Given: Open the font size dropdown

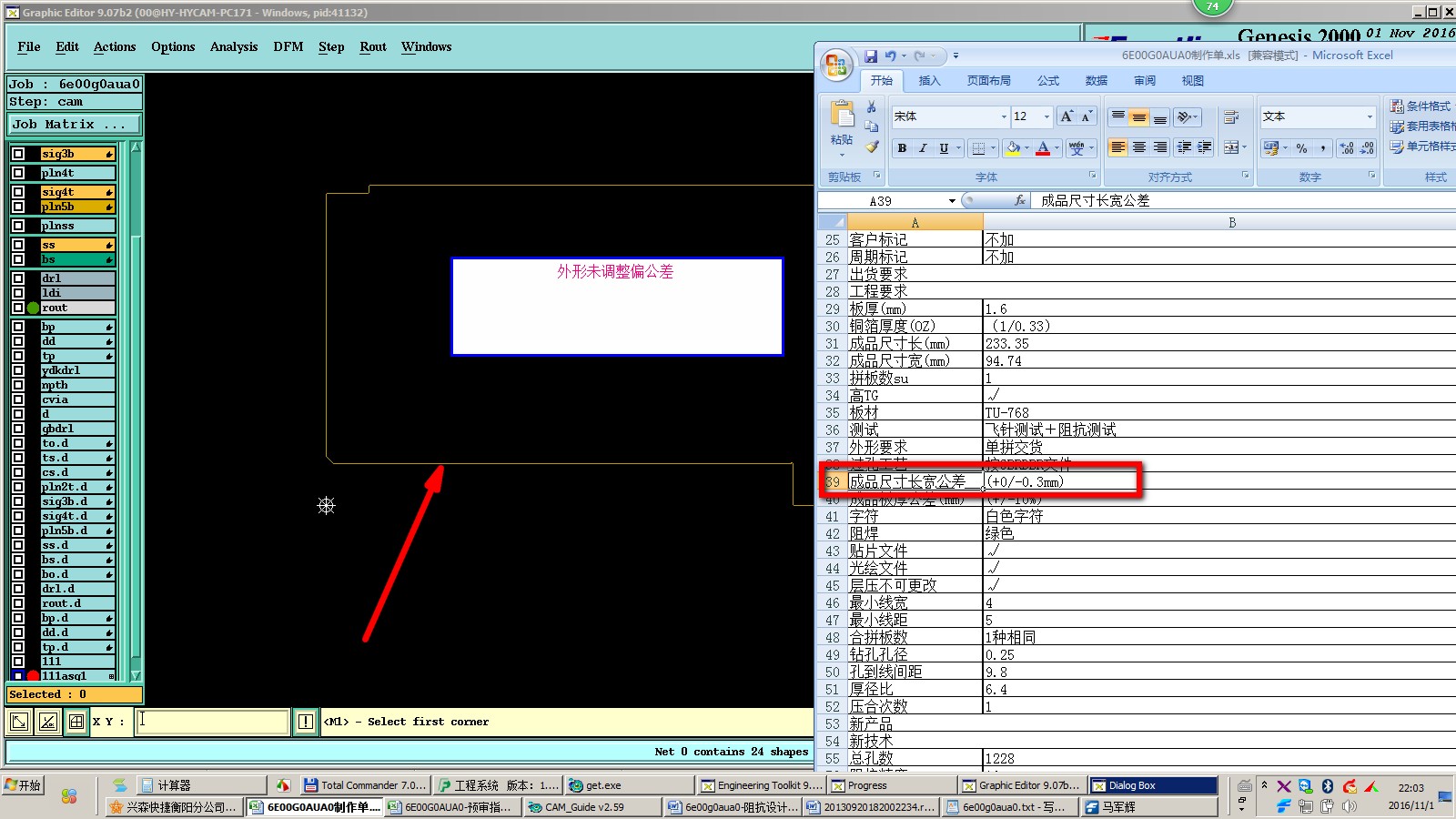Looking at the screenshot, I should pos(1046,116).
